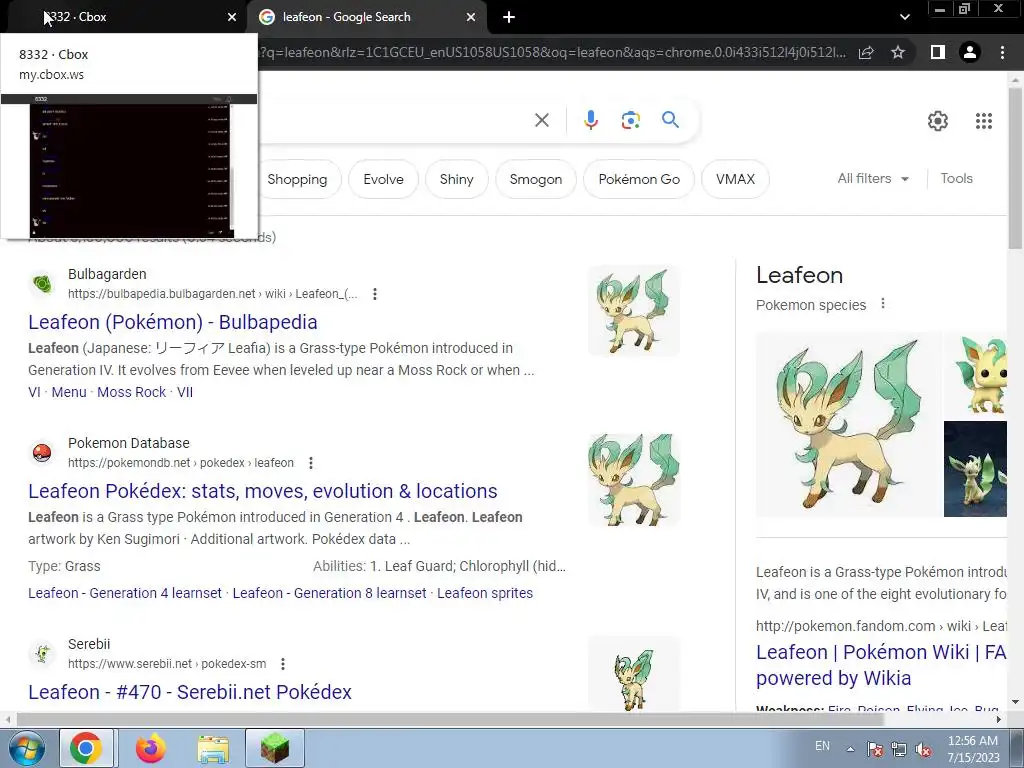1024x768 pixels.
Task: Click the address bar URL
Action: [552, 52]
